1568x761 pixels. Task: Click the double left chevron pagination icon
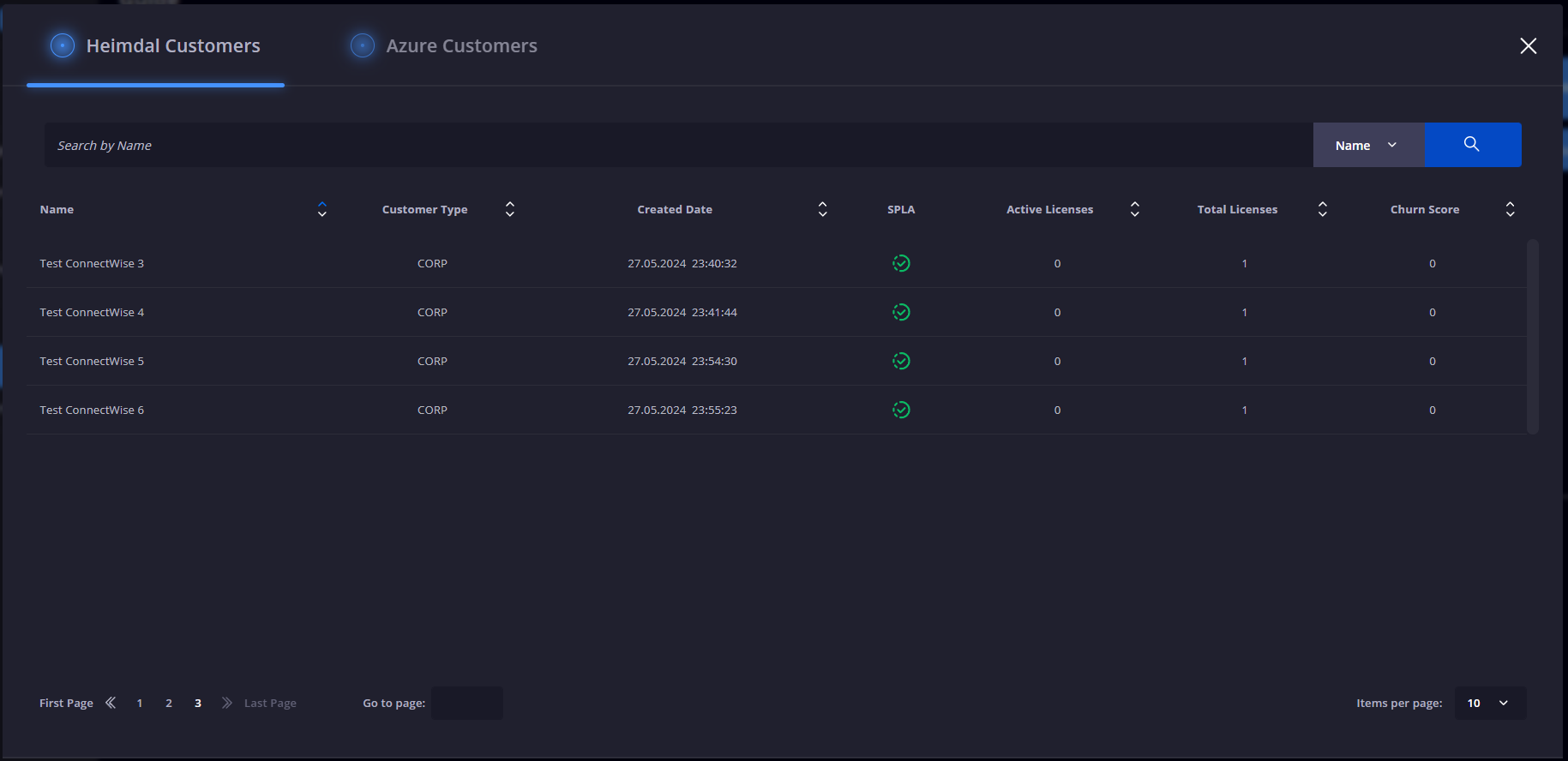coord(111,703)
